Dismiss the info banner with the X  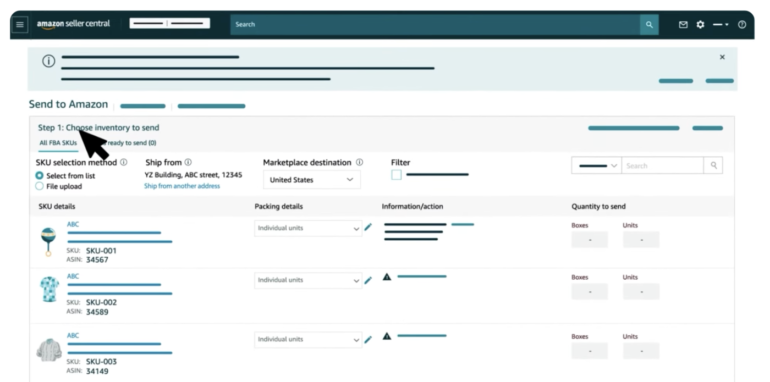[722, 57]
